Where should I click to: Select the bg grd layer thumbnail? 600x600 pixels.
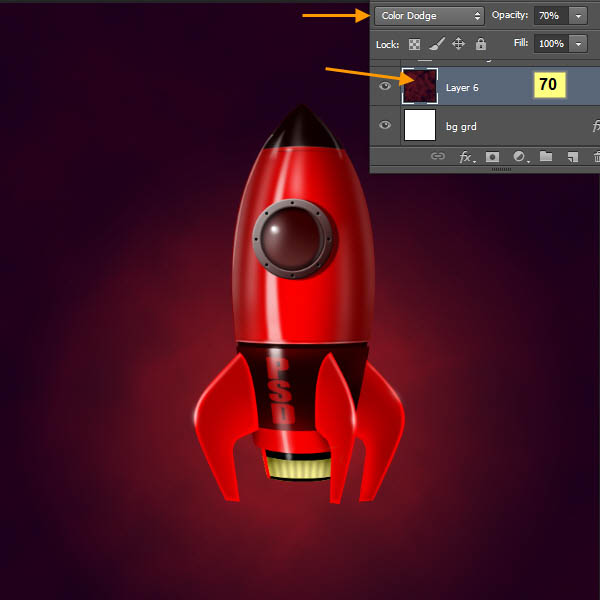[x=419, y=125]
